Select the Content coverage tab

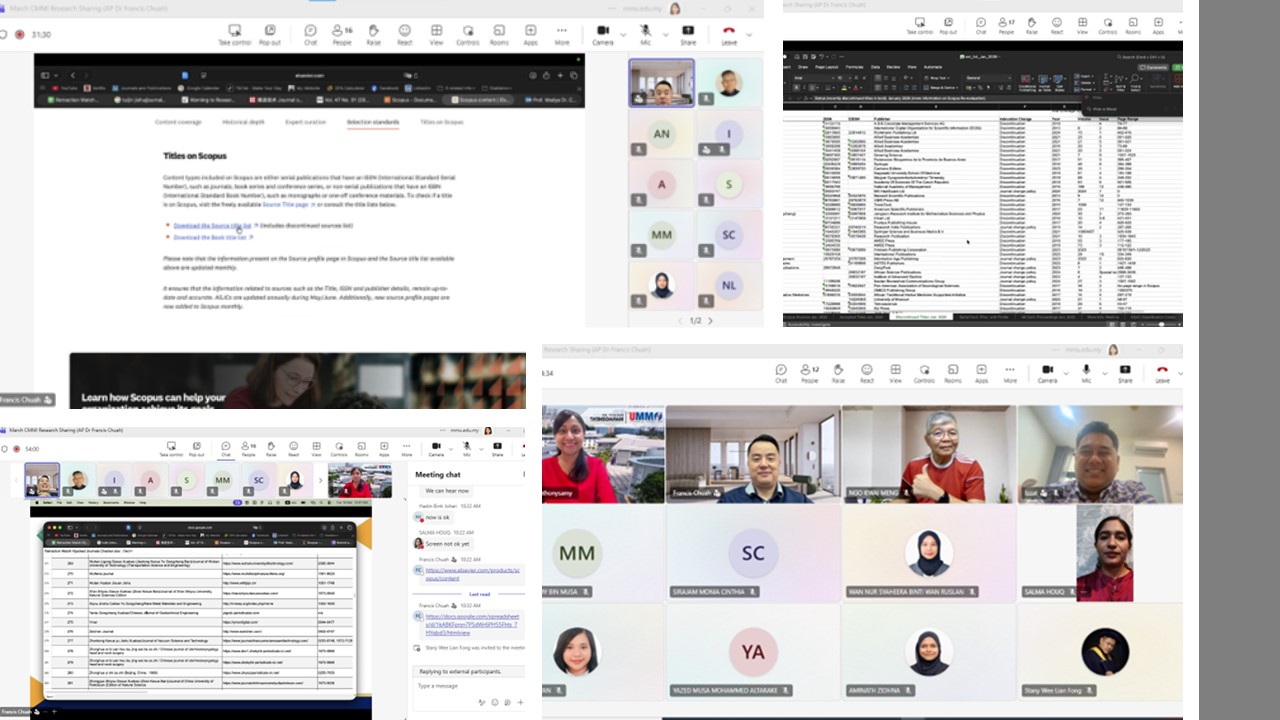pyautogui.click(x=177, y=122)
